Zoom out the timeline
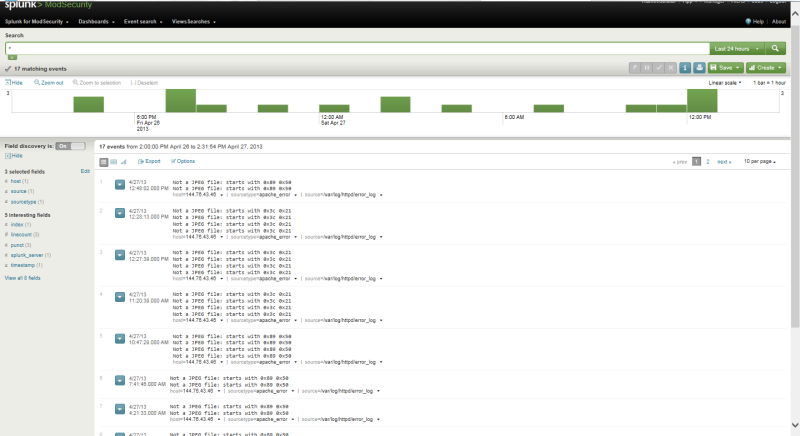 click(x=48, y=83)
